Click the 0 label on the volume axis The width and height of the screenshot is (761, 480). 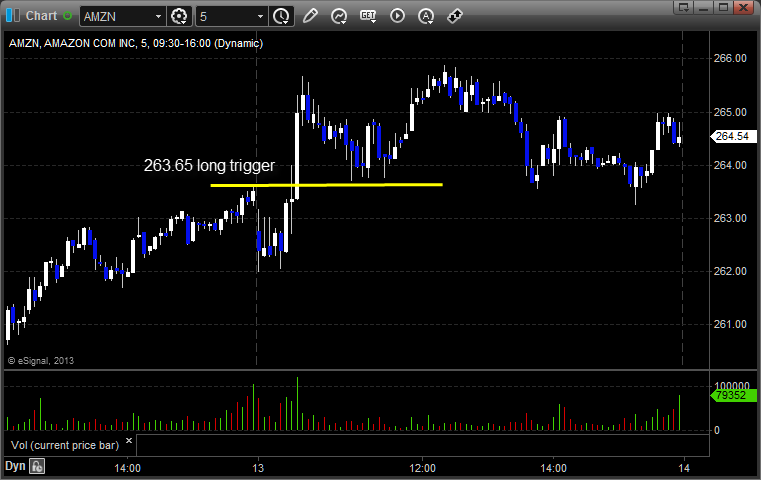pyautogui.click(x=717, y=430)
